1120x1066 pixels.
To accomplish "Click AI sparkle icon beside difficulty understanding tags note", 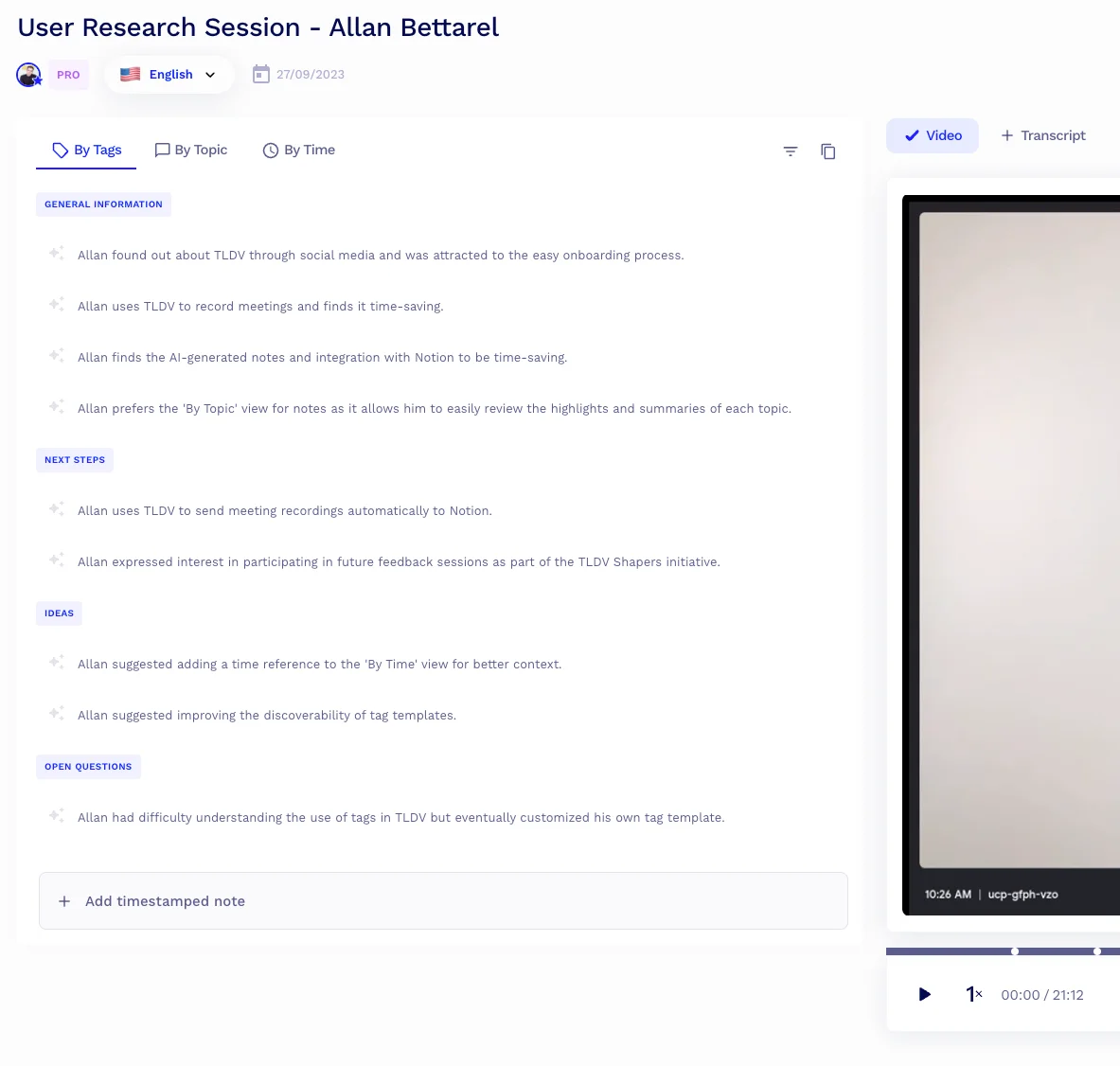I will 57,816.
